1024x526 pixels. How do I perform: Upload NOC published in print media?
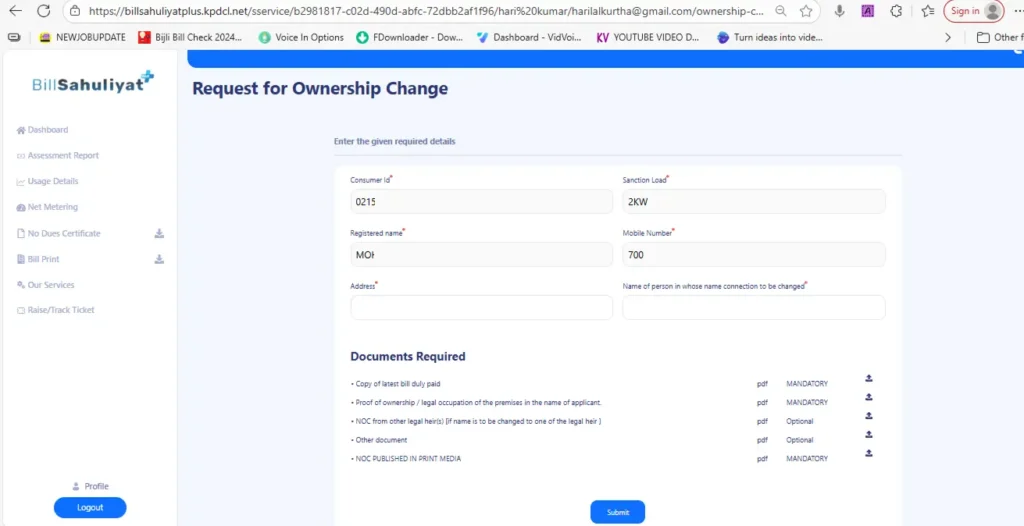coord(869,453)
